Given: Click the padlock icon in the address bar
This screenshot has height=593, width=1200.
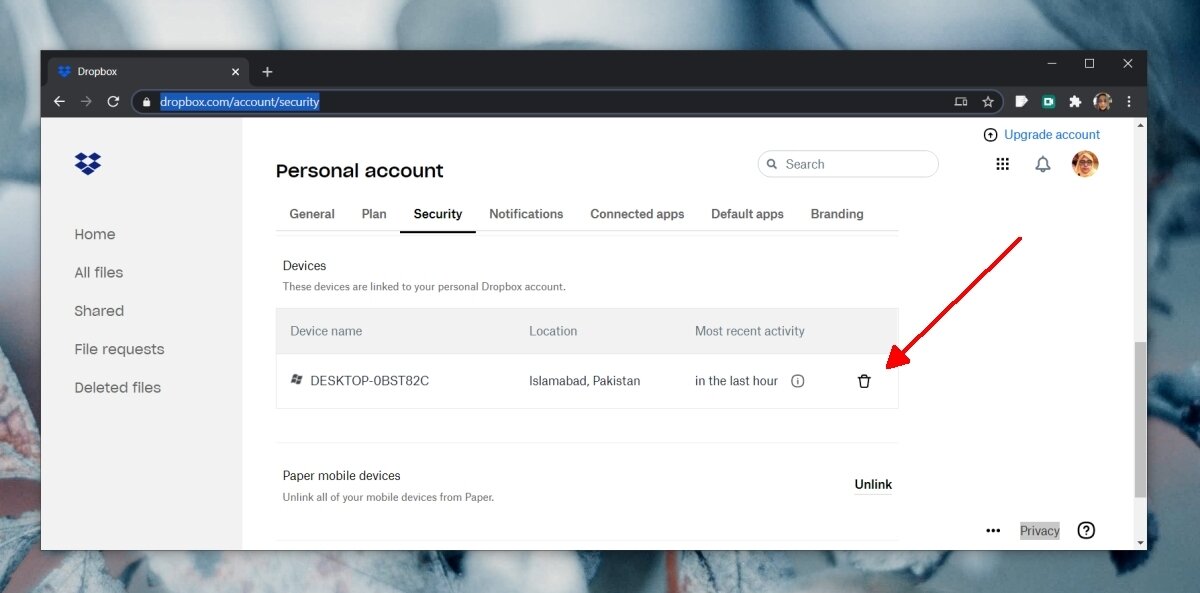Looking at the screenshot, I should 146,101.
